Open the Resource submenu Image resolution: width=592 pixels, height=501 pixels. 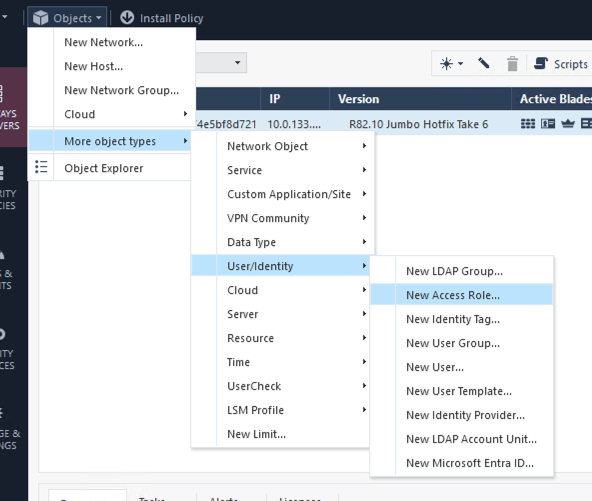(281, 338)
